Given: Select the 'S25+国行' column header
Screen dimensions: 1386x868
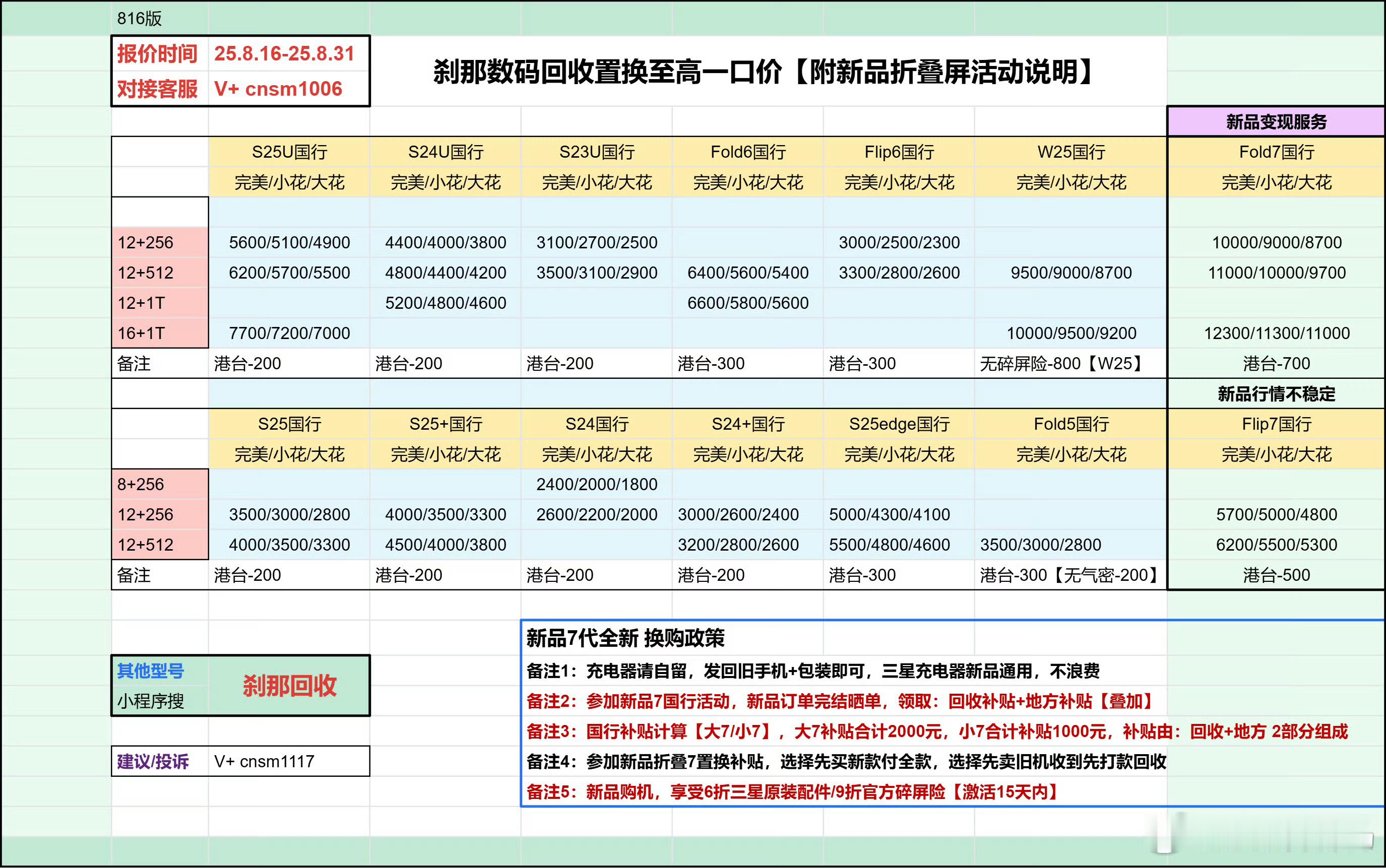Looking at the screenshot, I should pos(446,424).
